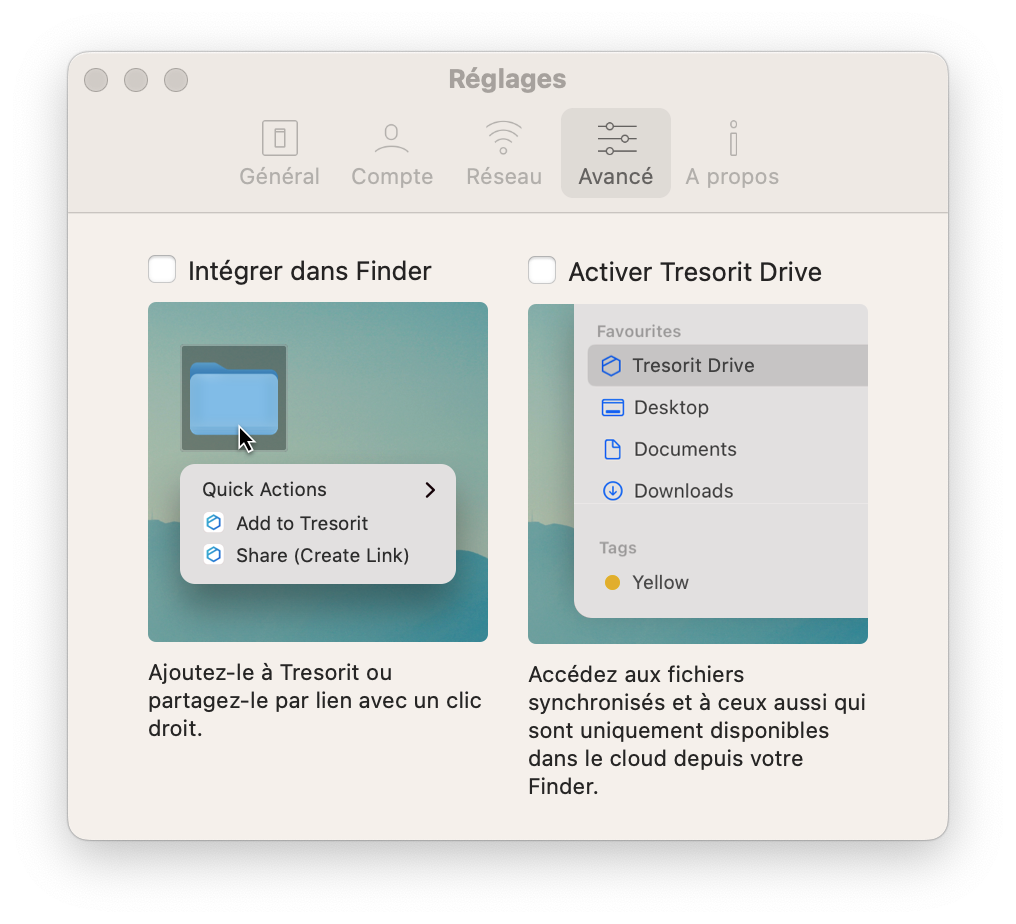
Task: Click the Downloads arrow icon in sidebar preview
Action: click(612, 491)
